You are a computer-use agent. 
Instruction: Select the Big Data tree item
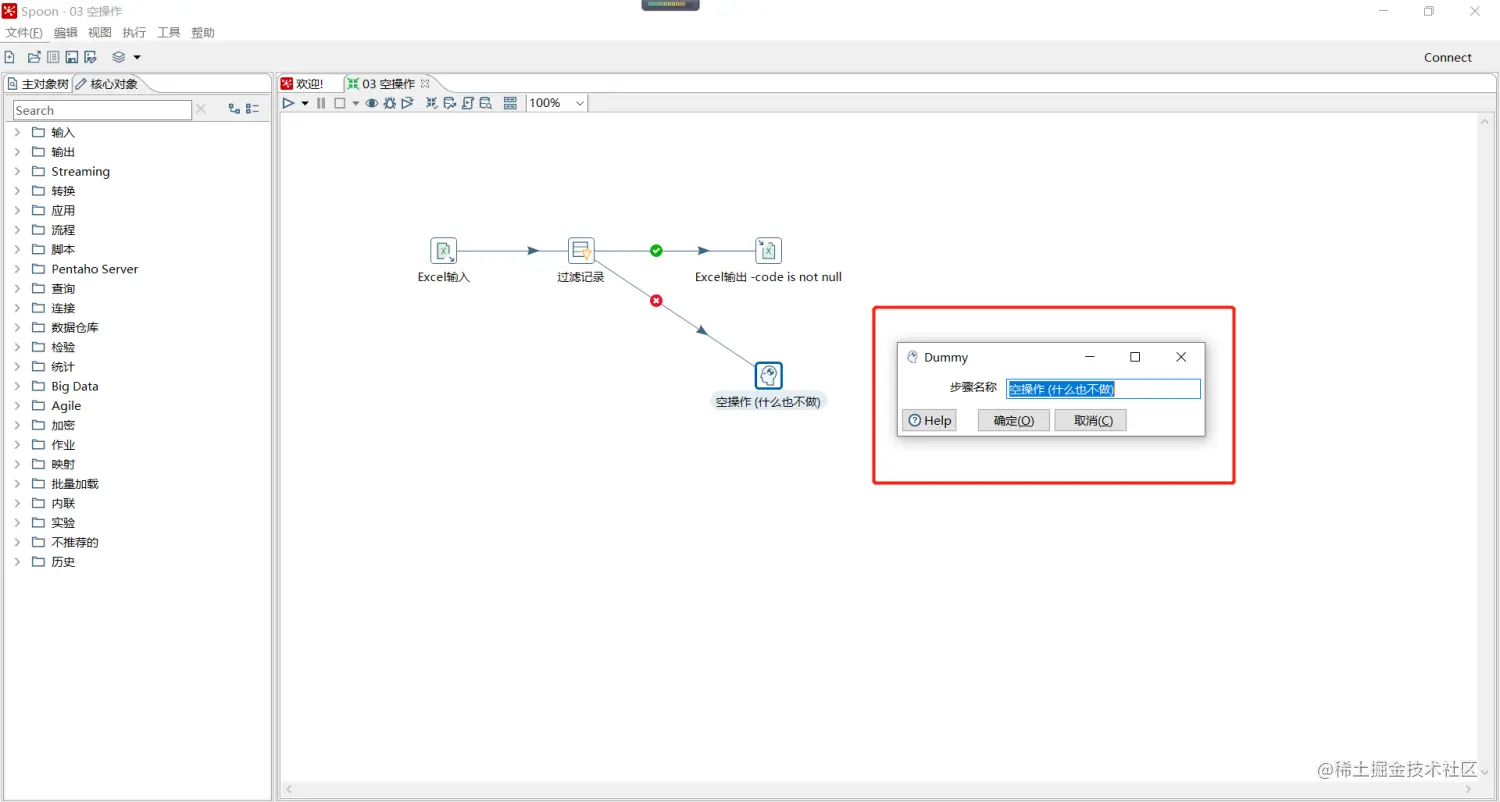click(75, 386)
